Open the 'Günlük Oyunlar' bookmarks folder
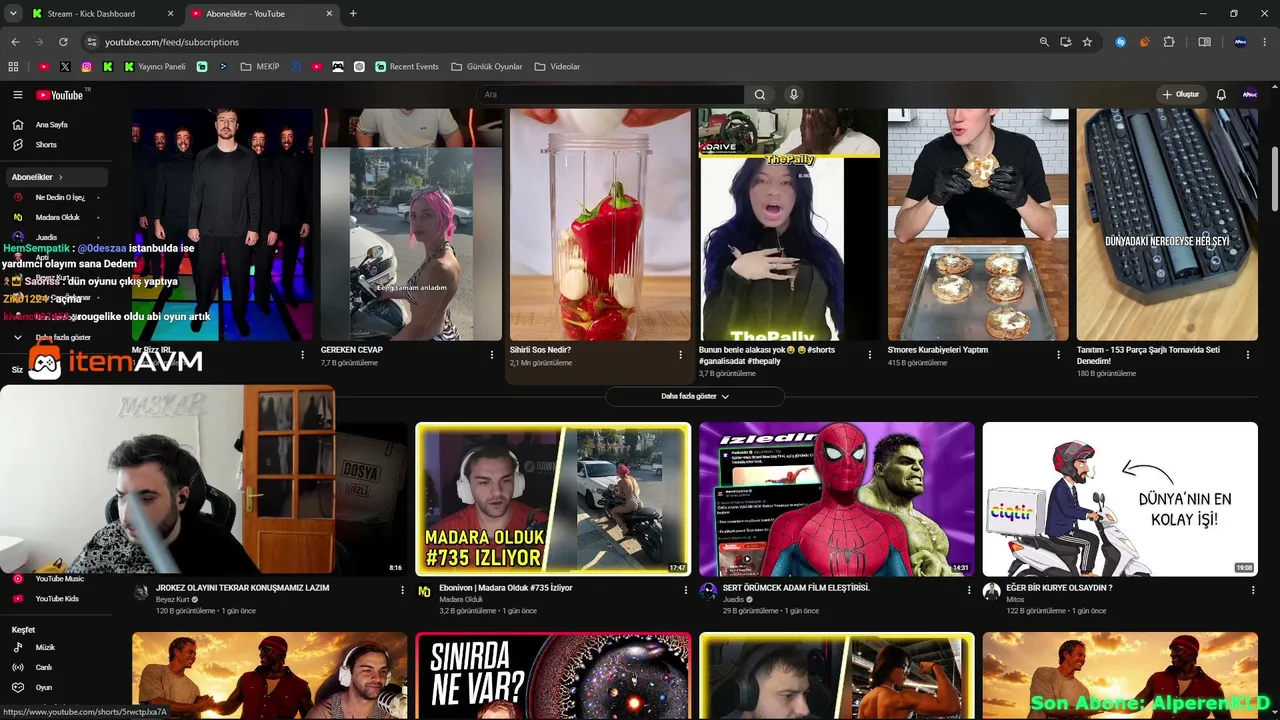The width and height of the screenshot is (1280, 720). pos(487,67)
